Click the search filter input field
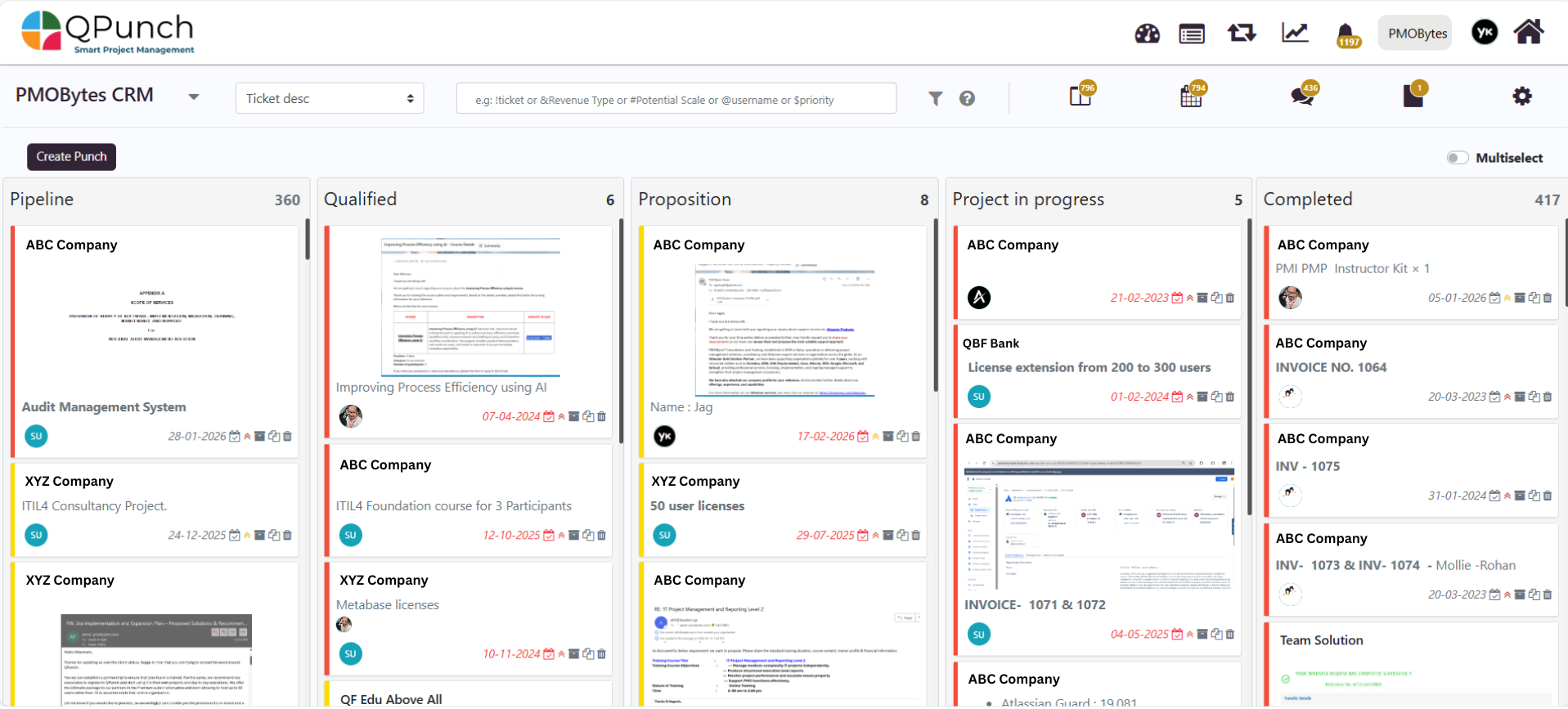The width and height of the screenshot is (1568, 709). point(676,99)
